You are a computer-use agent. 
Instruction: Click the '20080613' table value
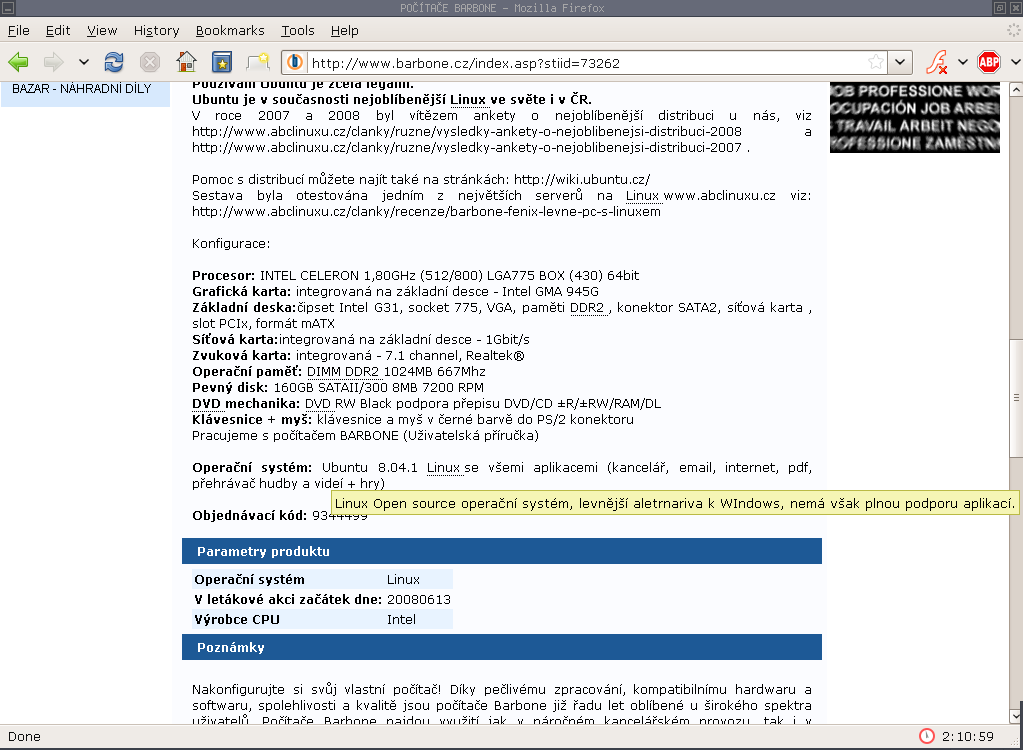pos(419,600)
